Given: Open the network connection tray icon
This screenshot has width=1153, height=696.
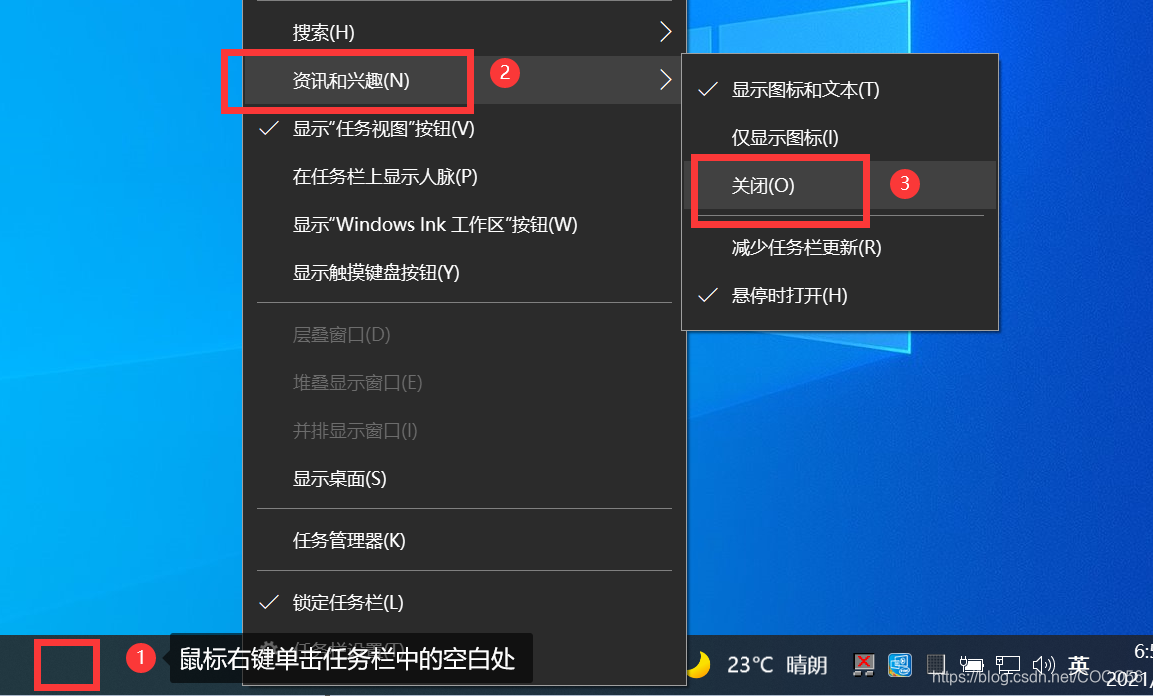Looking at the screenshot, I should pyautogui.click(x=1008, y=665).
